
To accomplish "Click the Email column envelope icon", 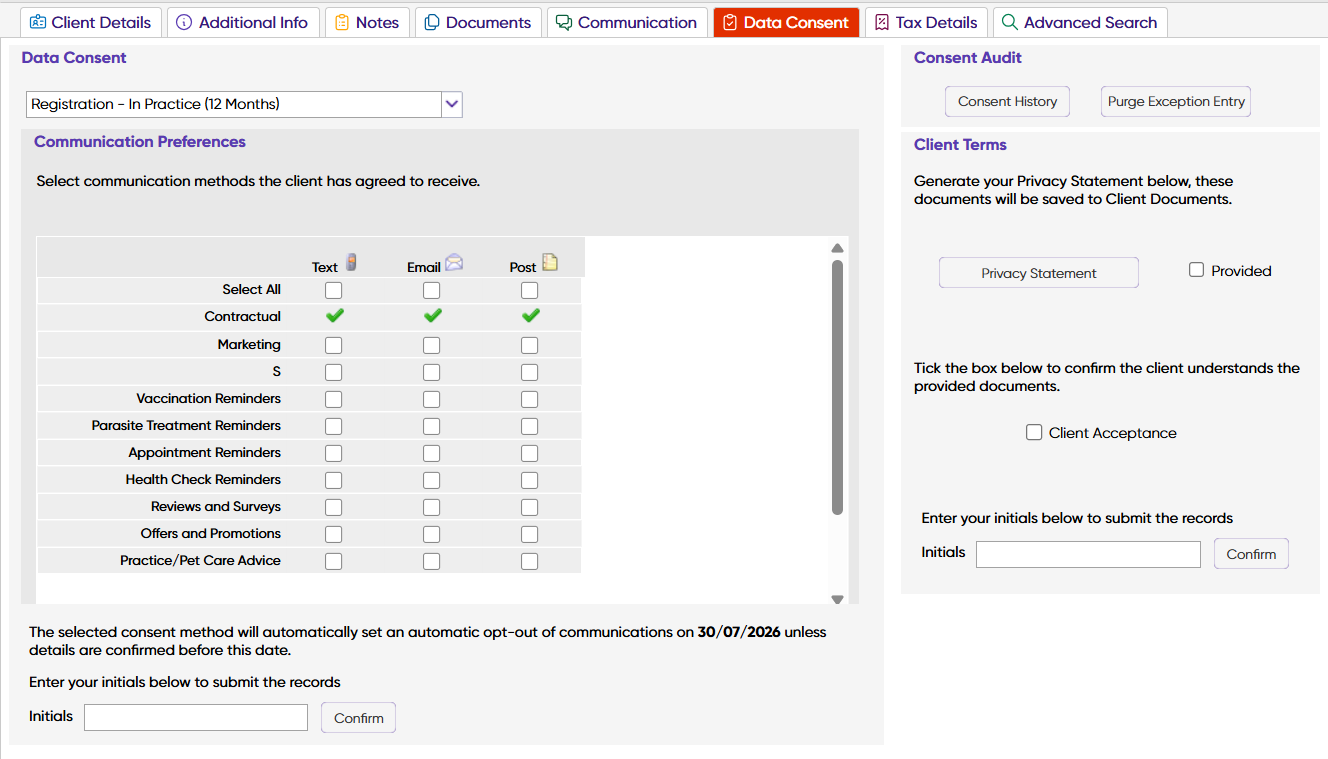I will 454,263.
